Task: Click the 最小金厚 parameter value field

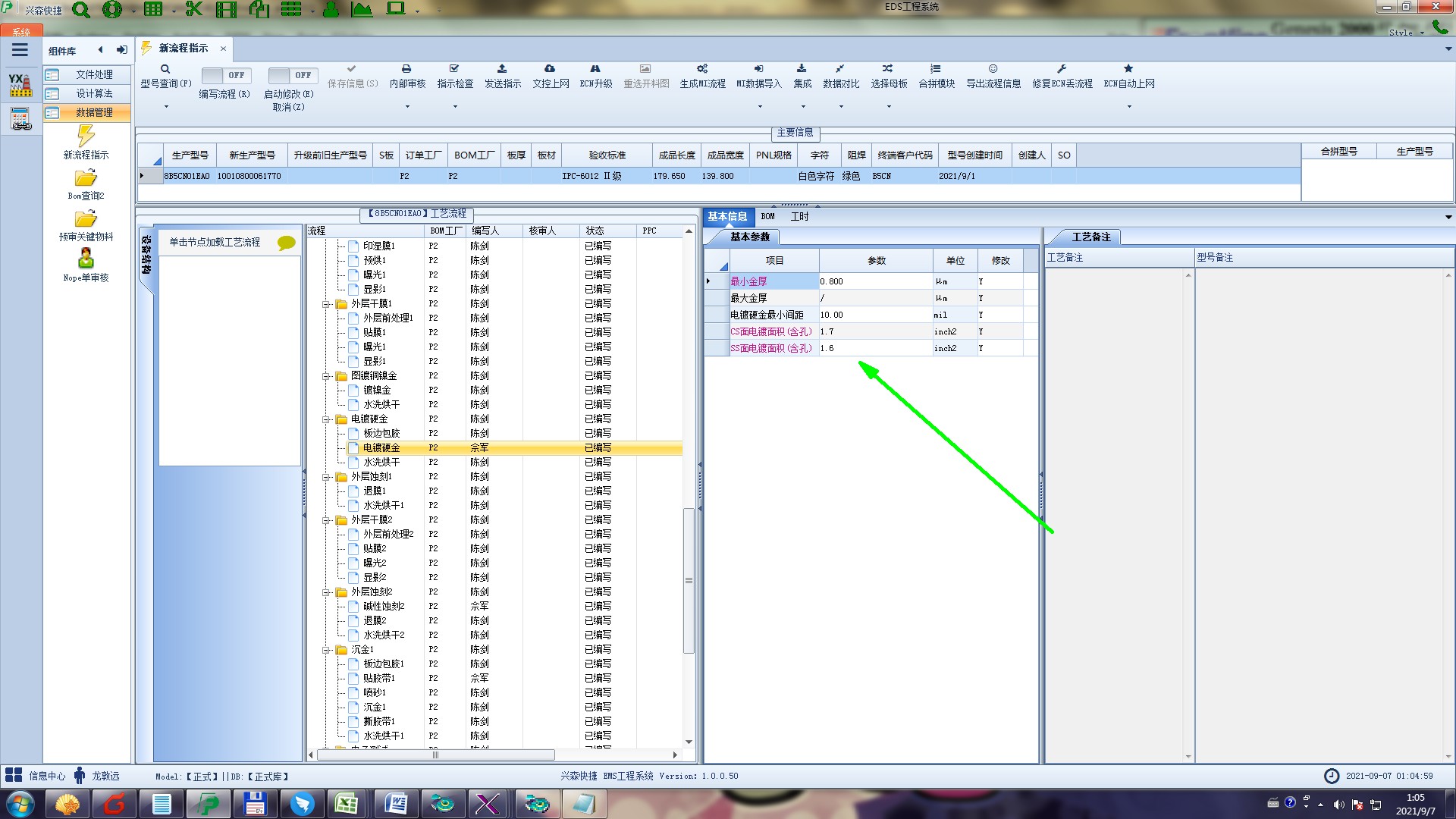Action: point(874,281)
